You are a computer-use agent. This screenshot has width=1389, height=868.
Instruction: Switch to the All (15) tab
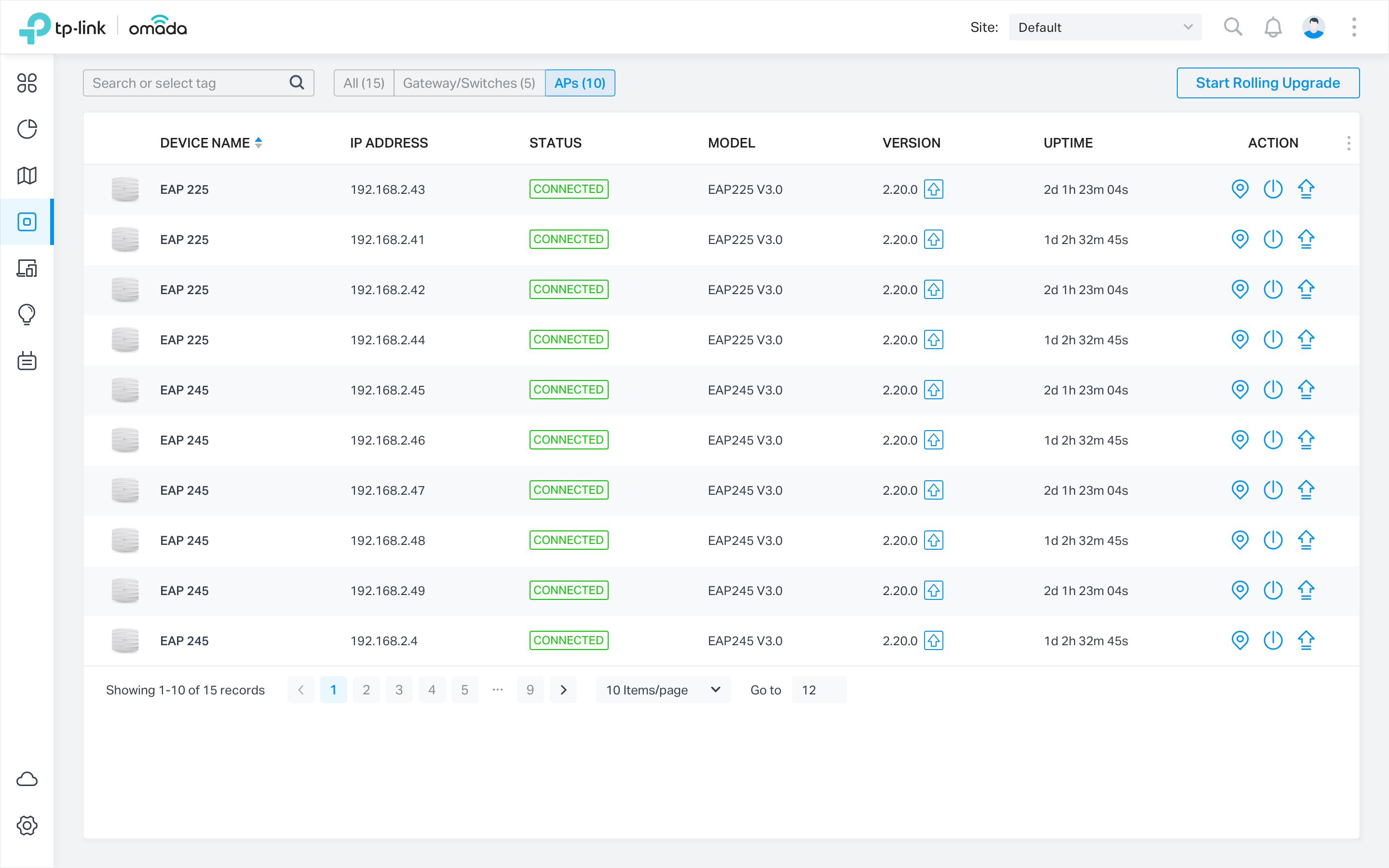[x=364, y=82]
